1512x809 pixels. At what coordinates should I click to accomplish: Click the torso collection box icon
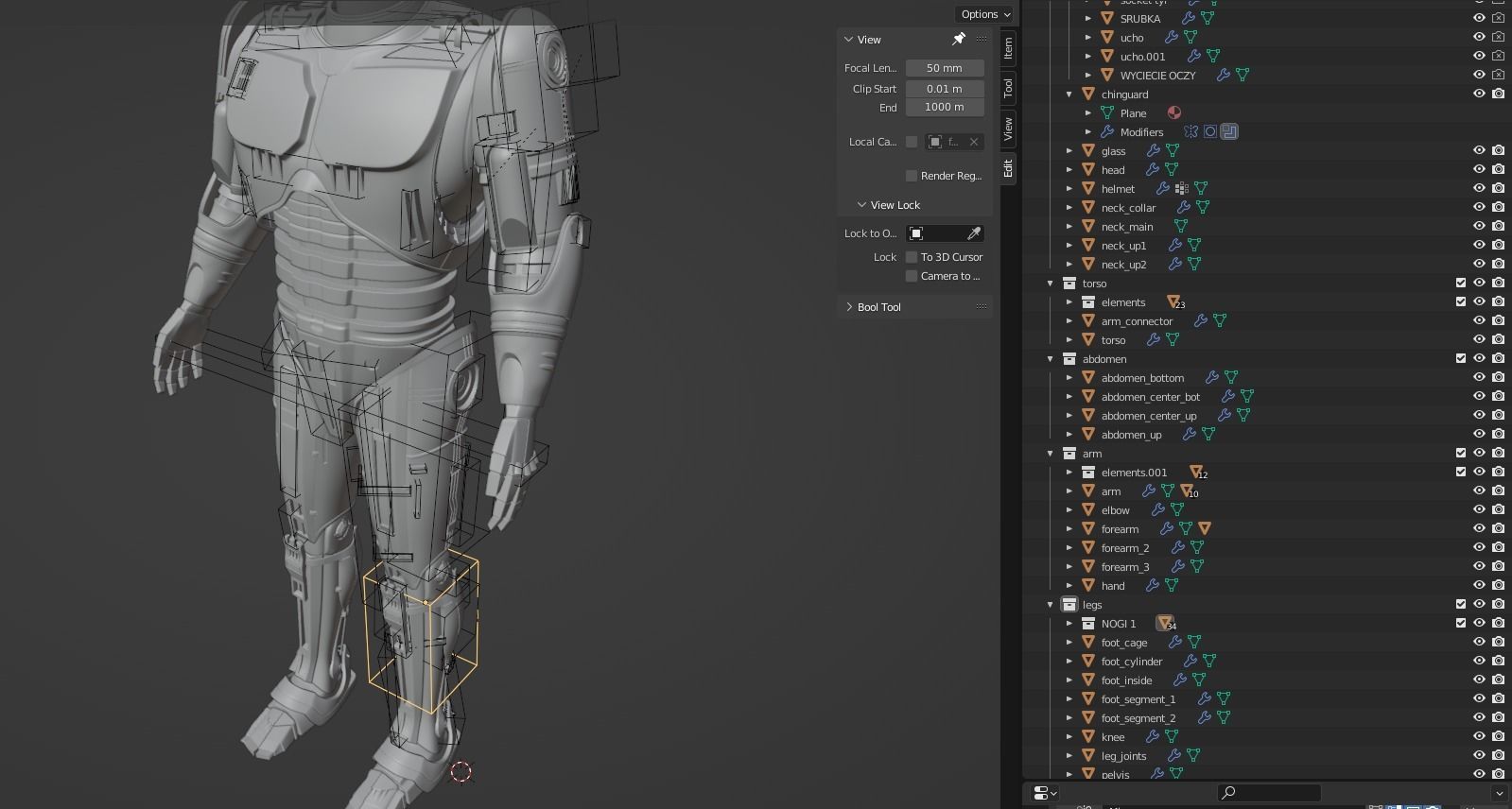point(1069,283)
